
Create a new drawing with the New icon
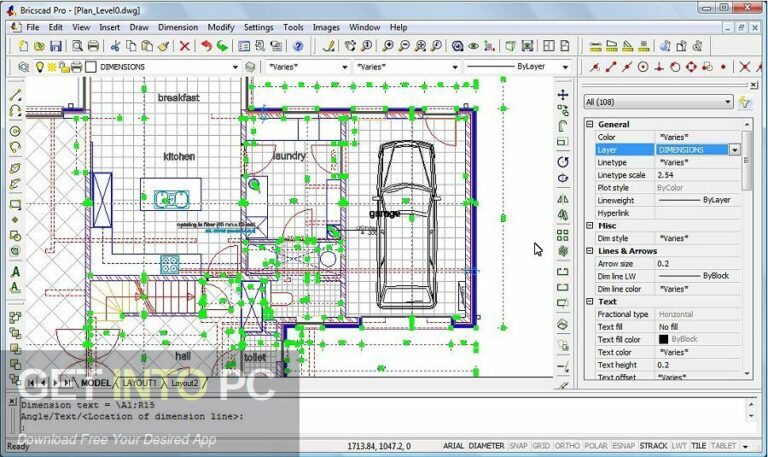click(x=23, y=46)
